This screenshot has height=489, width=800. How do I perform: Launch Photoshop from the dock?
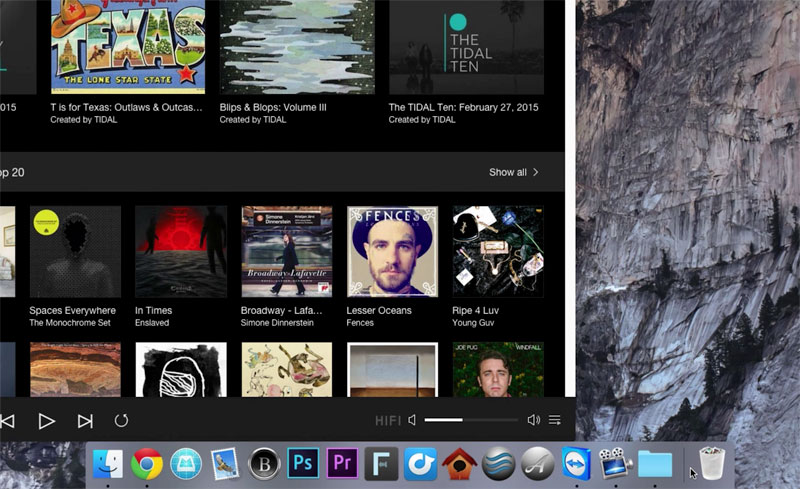303,464
